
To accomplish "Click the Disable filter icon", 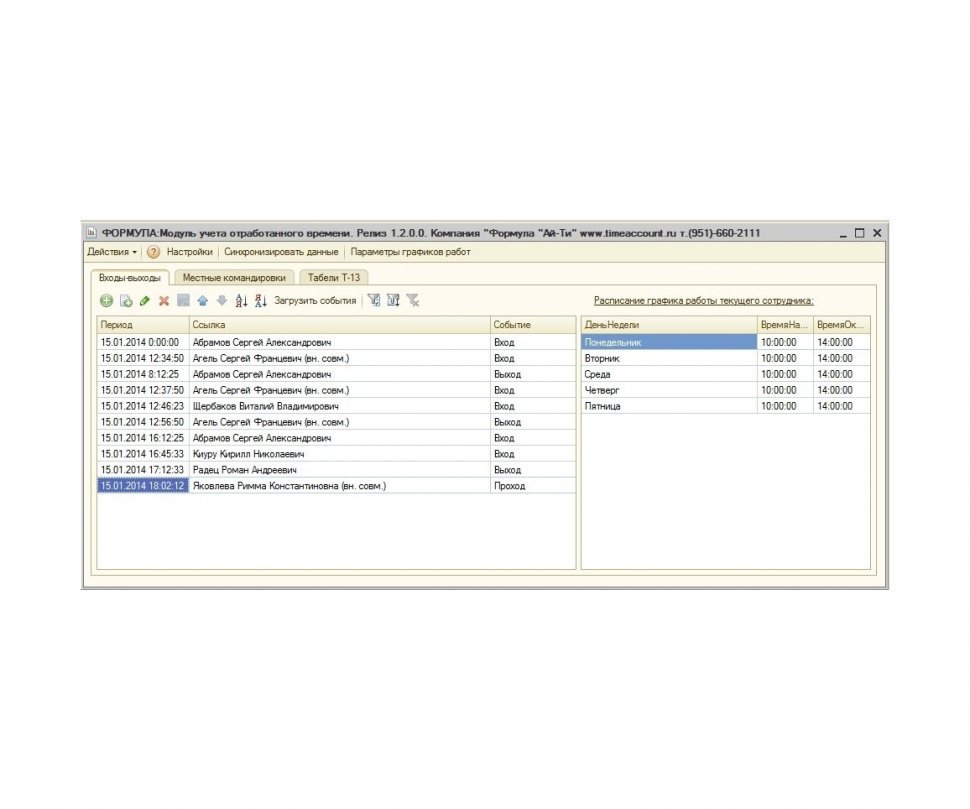I will point(412,301).
